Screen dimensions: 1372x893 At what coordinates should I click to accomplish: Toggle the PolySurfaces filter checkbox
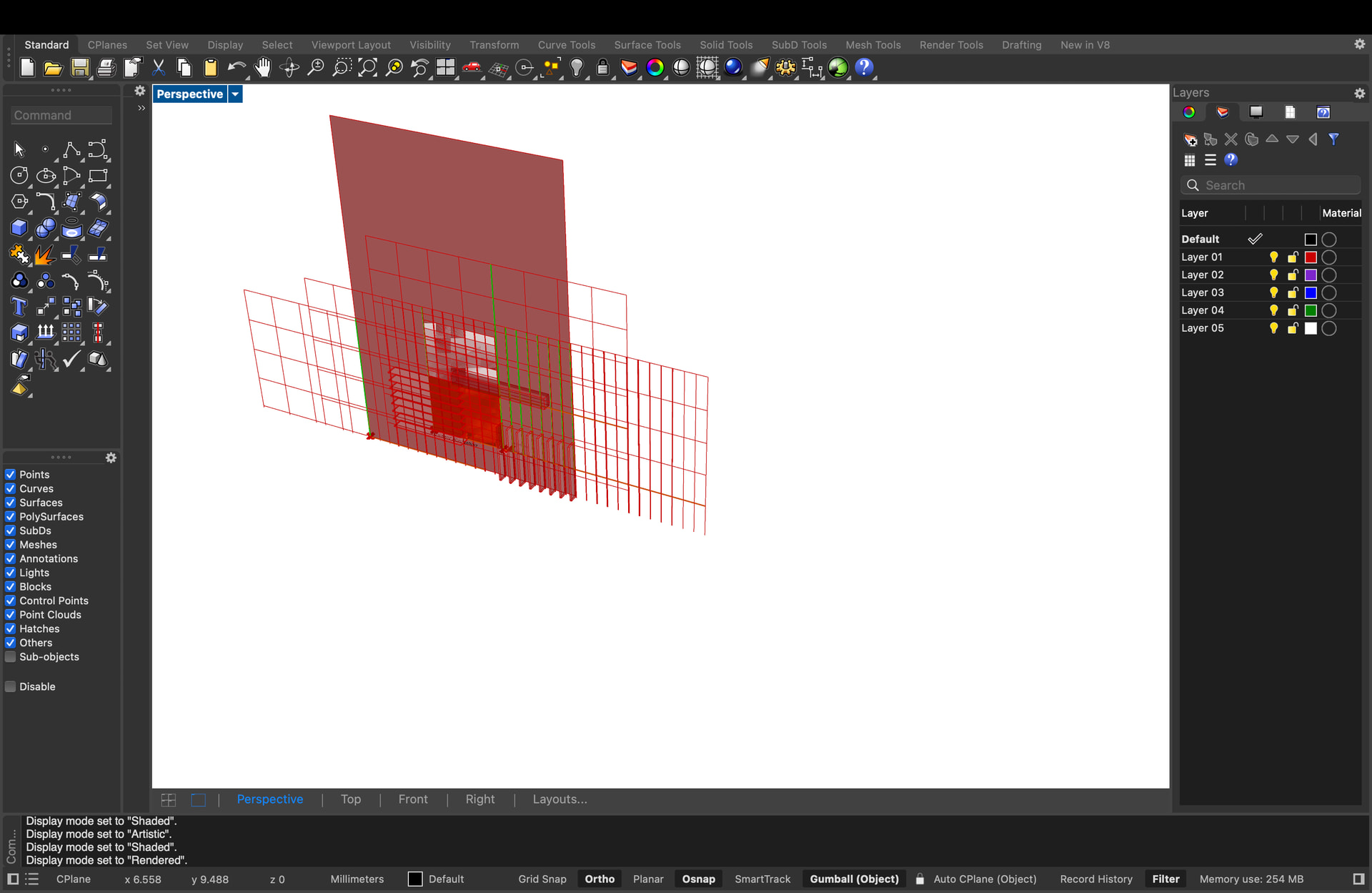click(10, 517)
